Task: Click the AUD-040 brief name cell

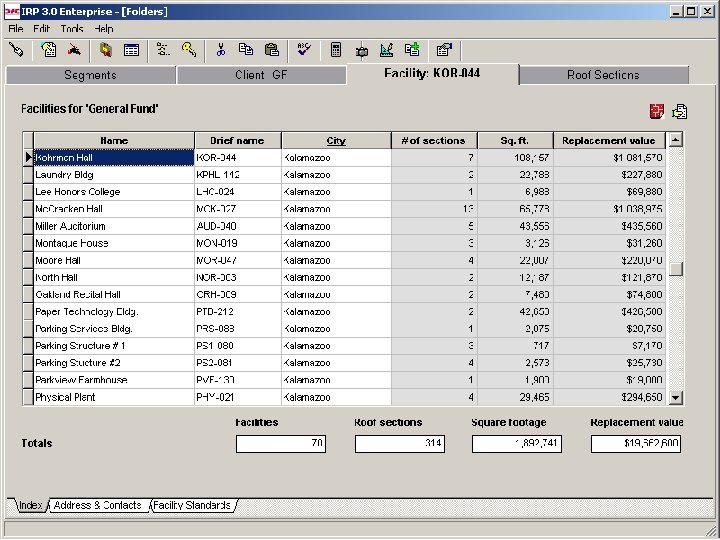Action: tap(238, 226)
